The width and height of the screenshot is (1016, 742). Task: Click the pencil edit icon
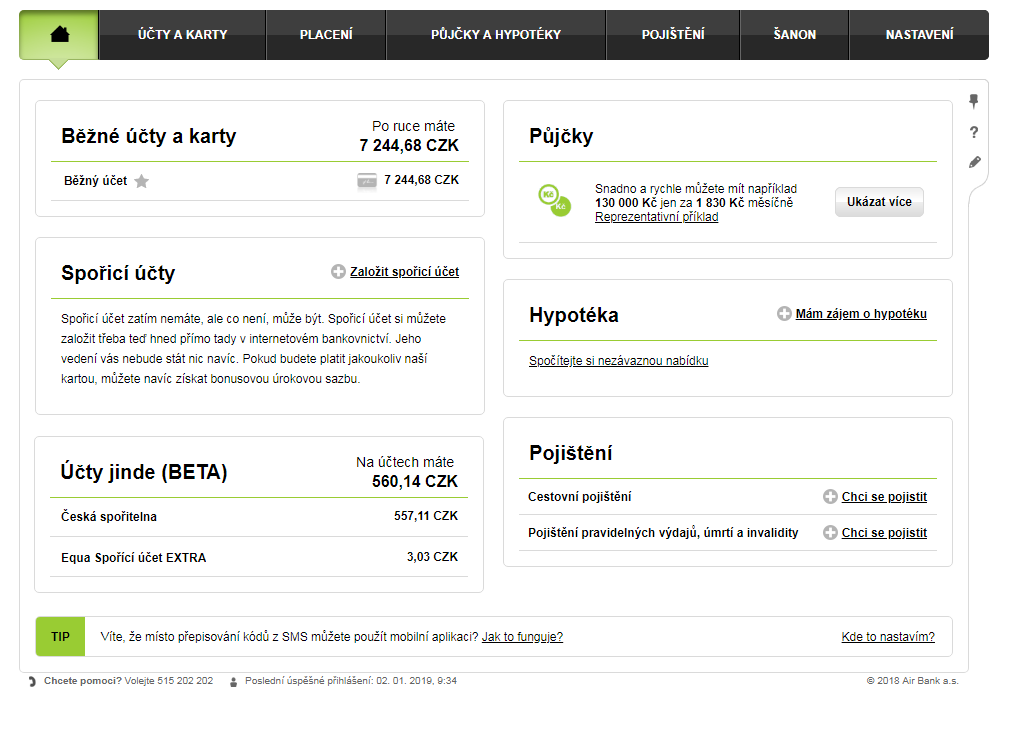(975, 162)
